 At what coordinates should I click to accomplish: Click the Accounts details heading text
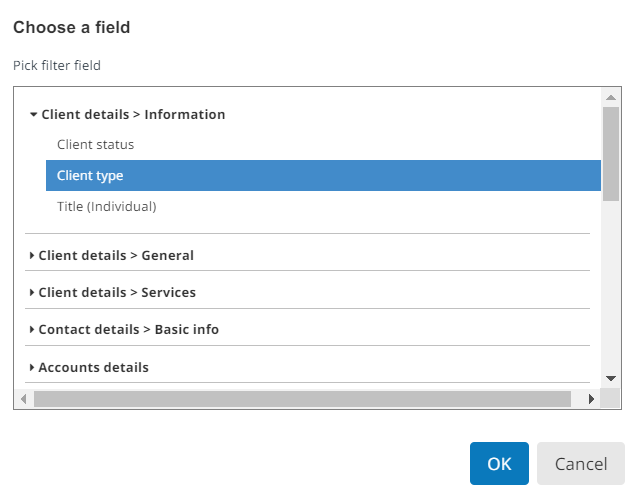[93, 368]
